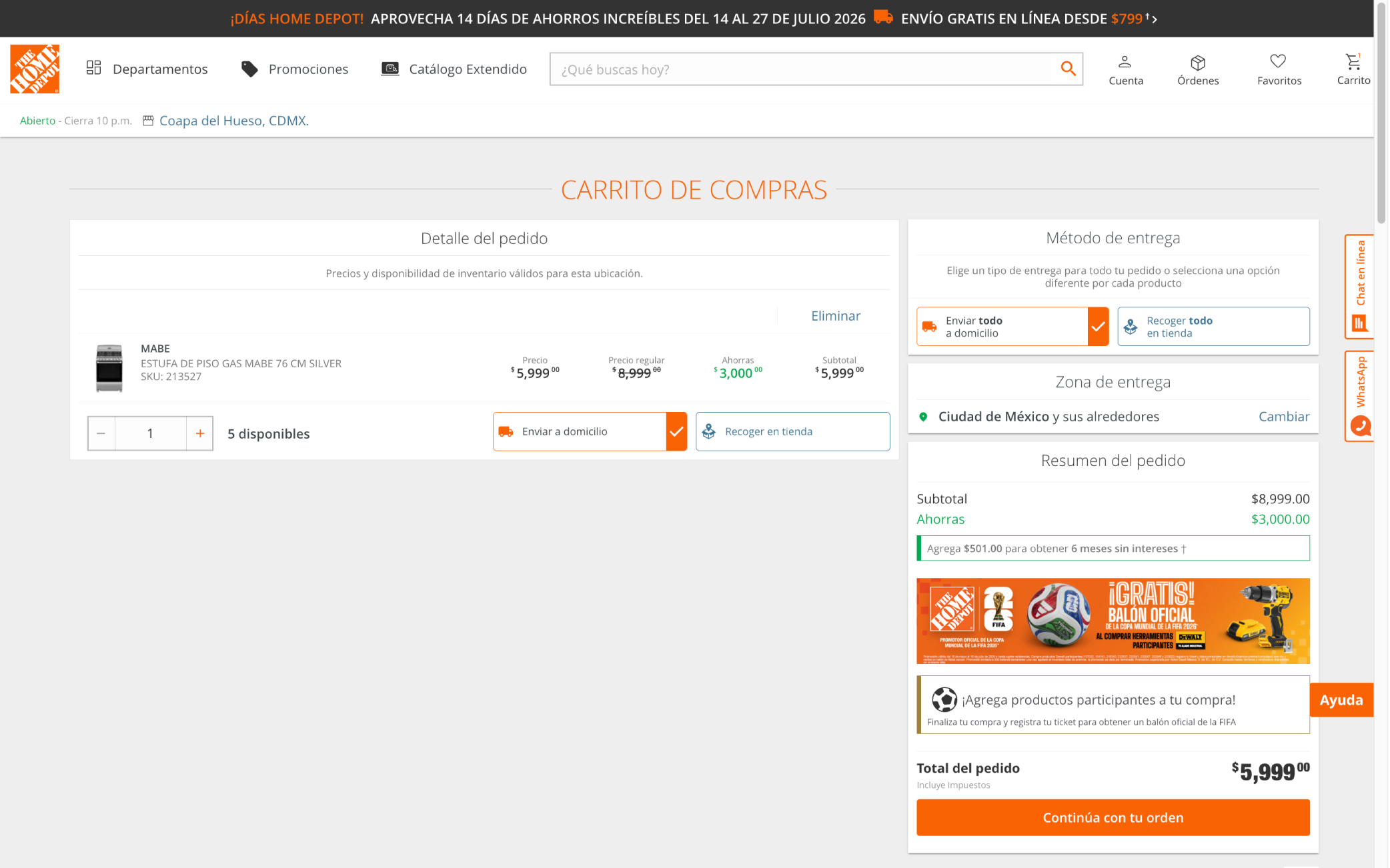Choose 'Recoger todo en tienda' delivery method

[1213, 326]
